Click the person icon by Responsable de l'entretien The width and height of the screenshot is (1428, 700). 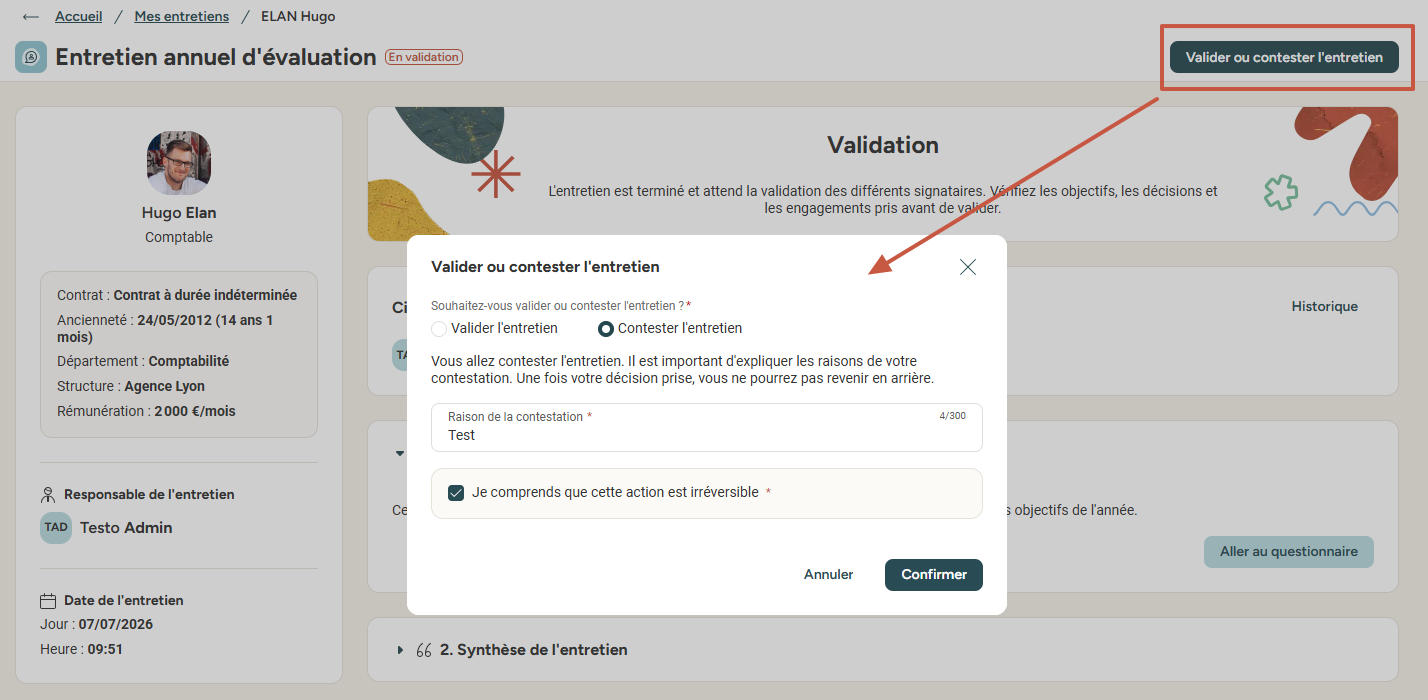point(47,494)
